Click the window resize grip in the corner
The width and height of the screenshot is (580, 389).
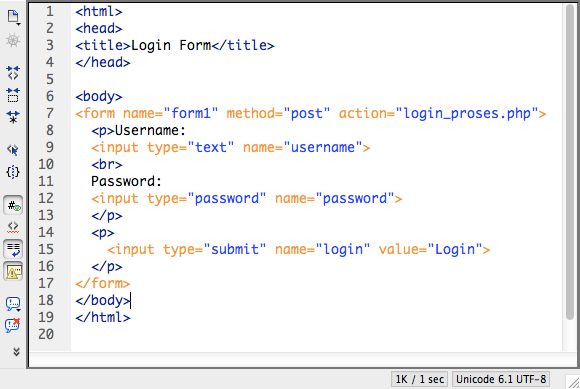[573, 382]
